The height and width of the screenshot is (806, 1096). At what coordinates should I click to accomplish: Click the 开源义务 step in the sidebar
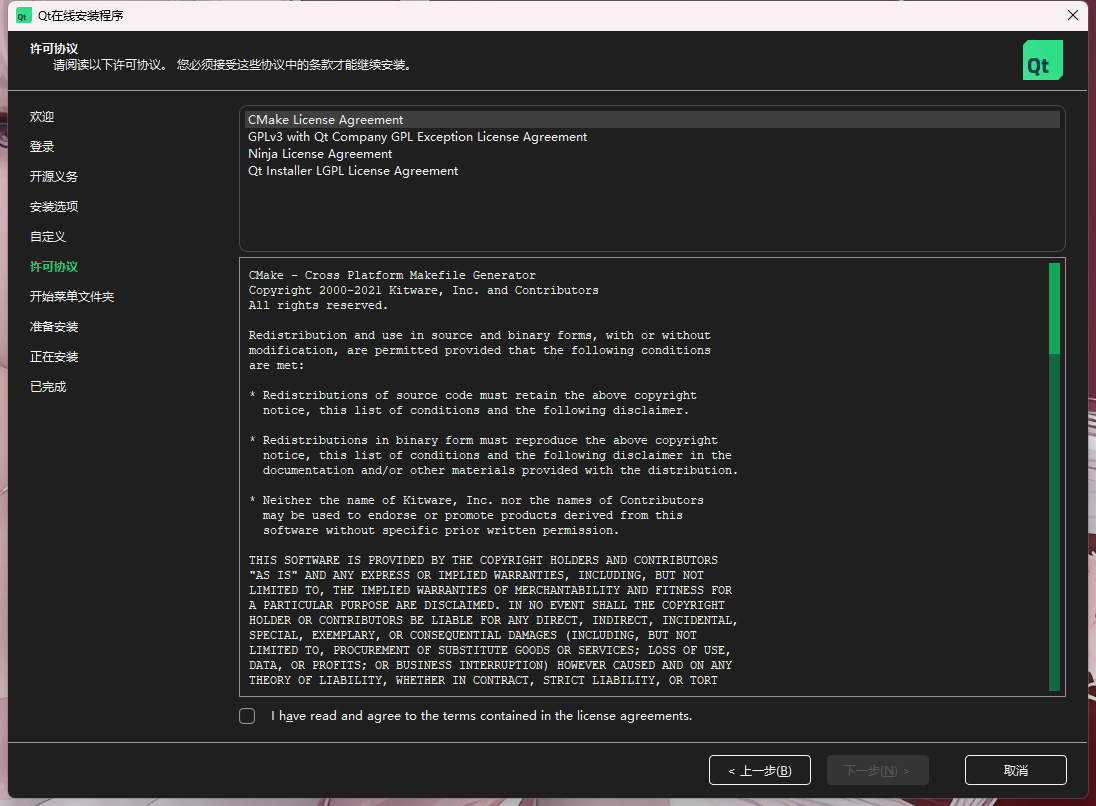(54, 177)
